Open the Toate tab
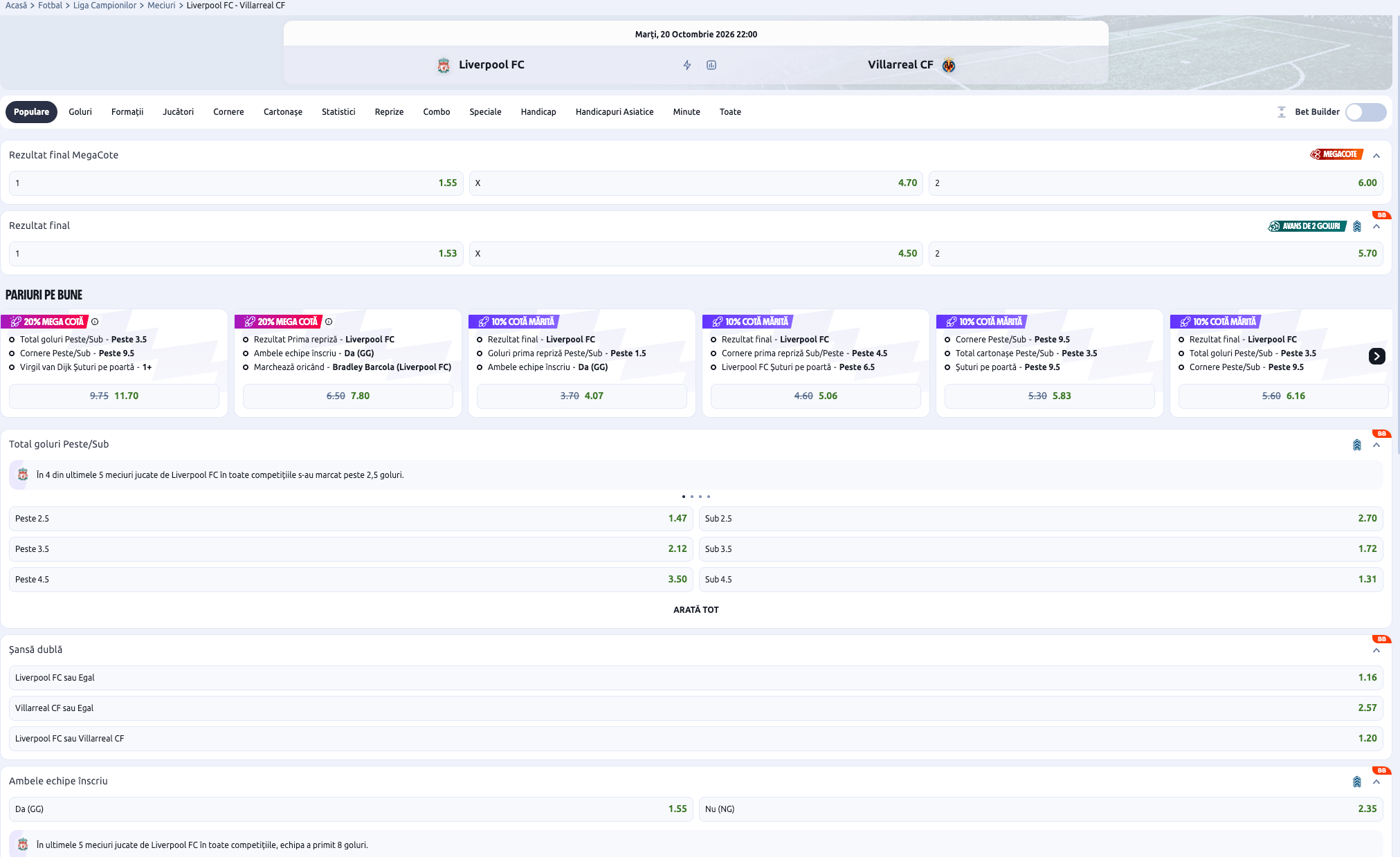The height and width of the screenshot is (857, 1400). tap(730, 112)
